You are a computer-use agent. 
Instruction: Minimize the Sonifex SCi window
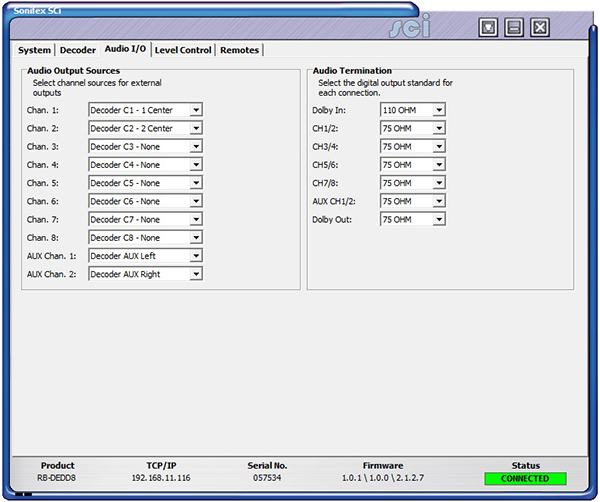pyautogui.click(x=514, y=28)
